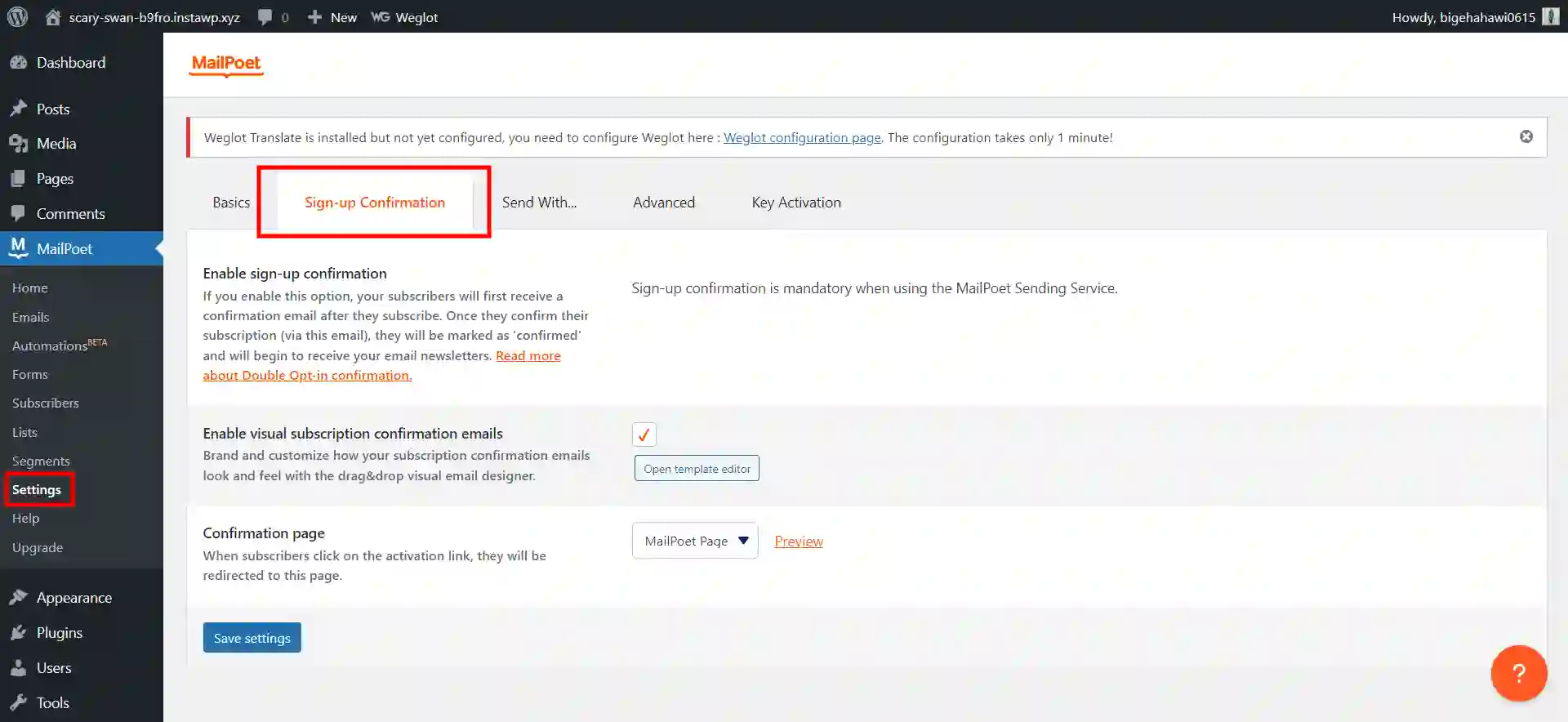Dismiss the Weglot notice with X icon
The height and width of the screenshot is (722, 1568).
[1526, 136]
